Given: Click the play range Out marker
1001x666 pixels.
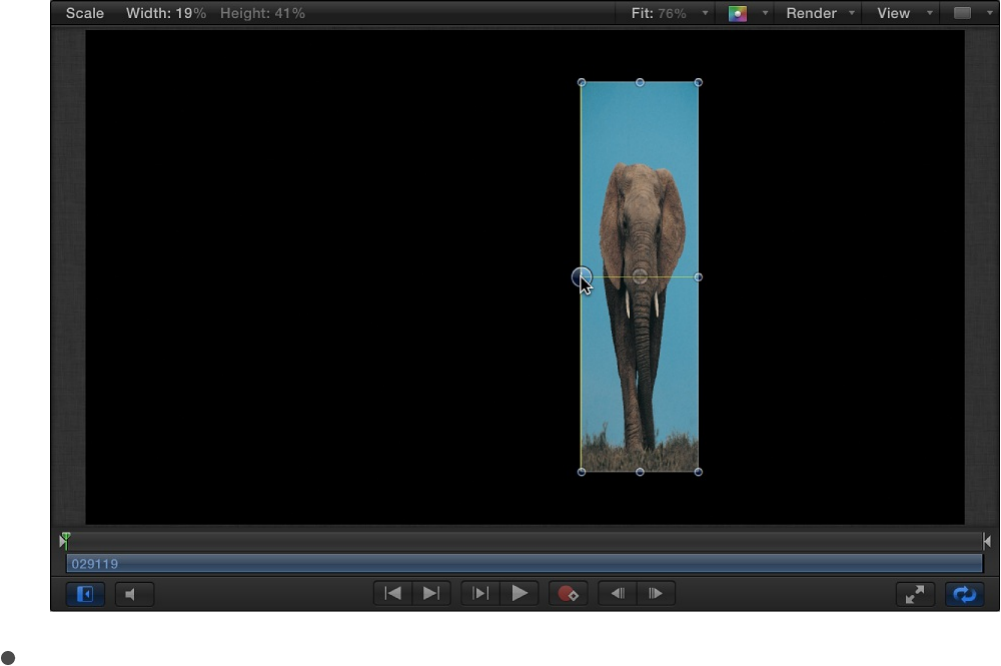Looking at the screenshot, I should coord(987,541).
